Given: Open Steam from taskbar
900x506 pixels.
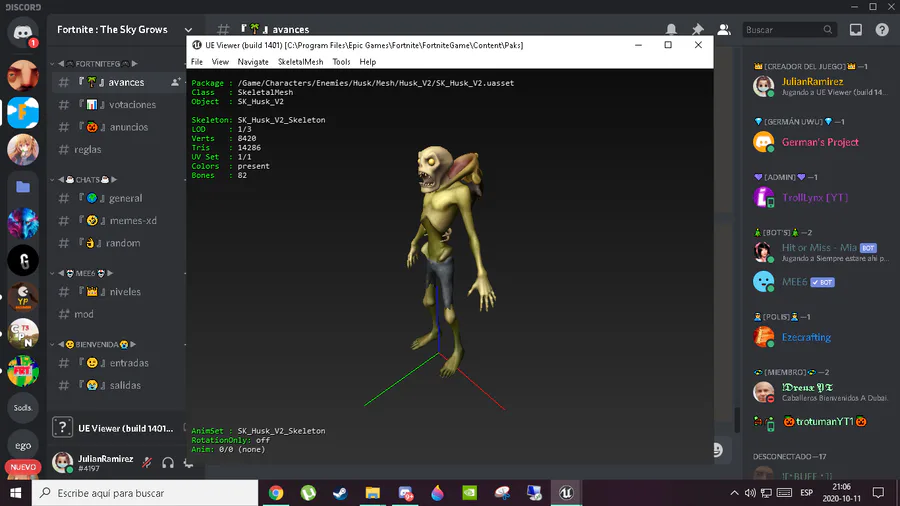Looking at the screenshot, I should coord(340,493).
